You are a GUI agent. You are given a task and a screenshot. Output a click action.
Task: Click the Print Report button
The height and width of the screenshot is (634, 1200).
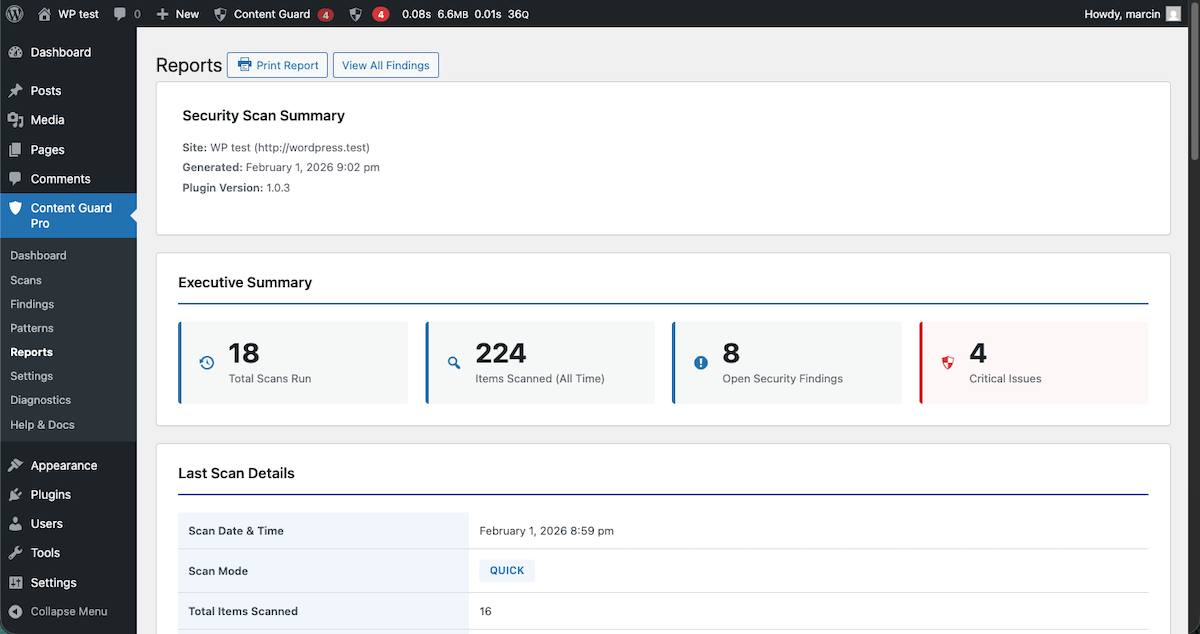click(x=277, y=64)
